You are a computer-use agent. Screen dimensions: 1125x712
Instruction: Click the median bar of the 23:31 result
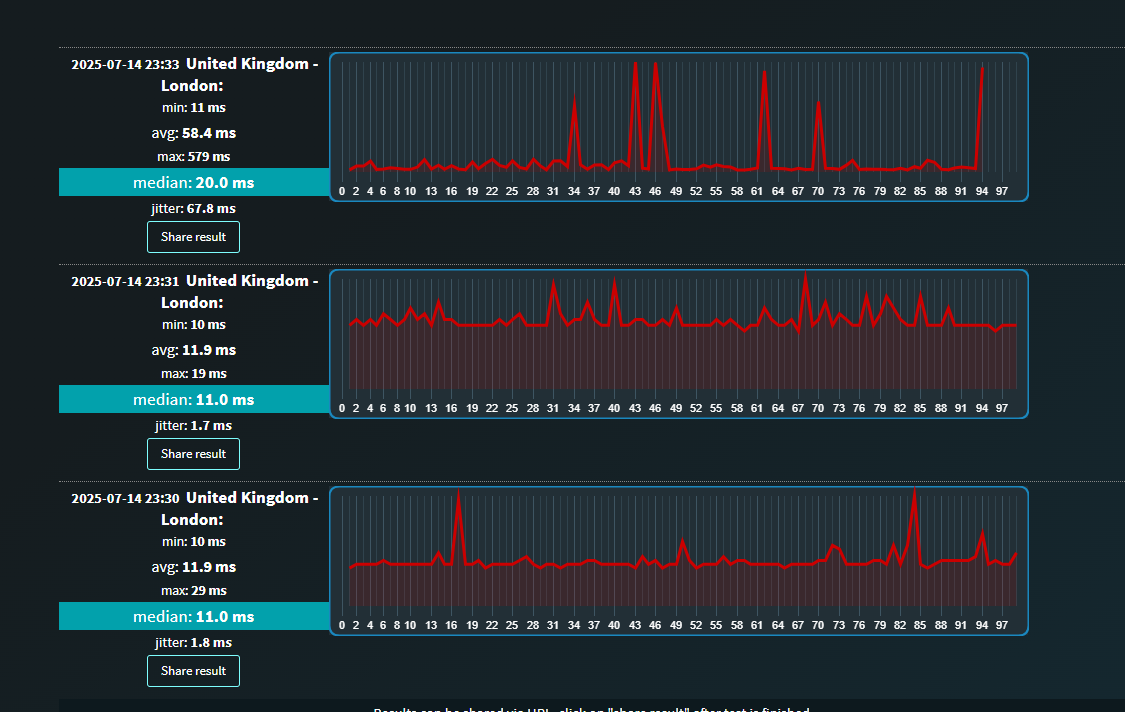point(195,399)
